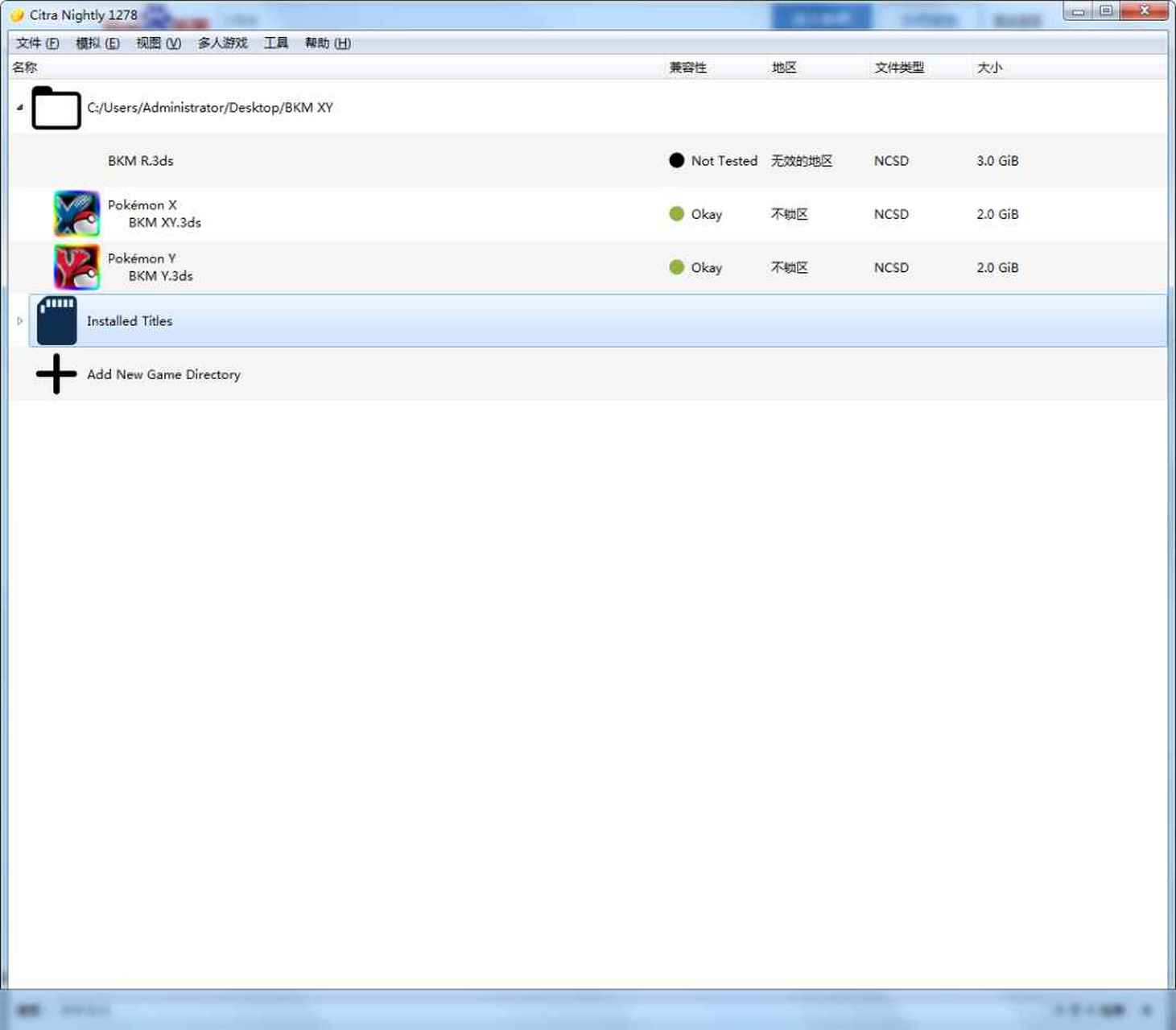Click the black Not Tested compatibility dot
Screen dimensions: 1176x1030
676,160
